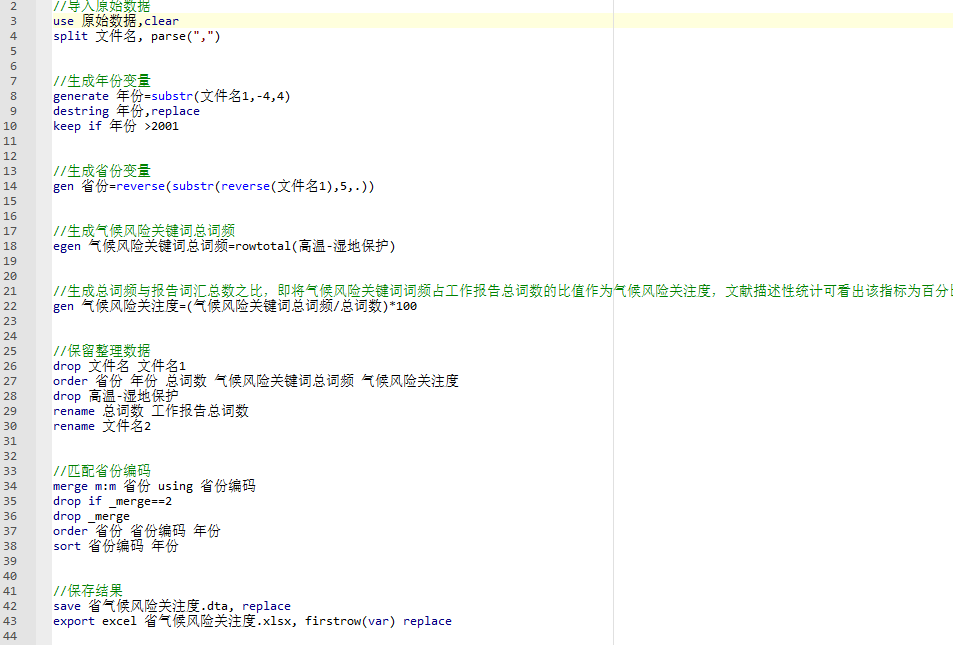
Task: Click the 'save 省气候风险关注度.dta' line
Action: [x=172, y=606]
